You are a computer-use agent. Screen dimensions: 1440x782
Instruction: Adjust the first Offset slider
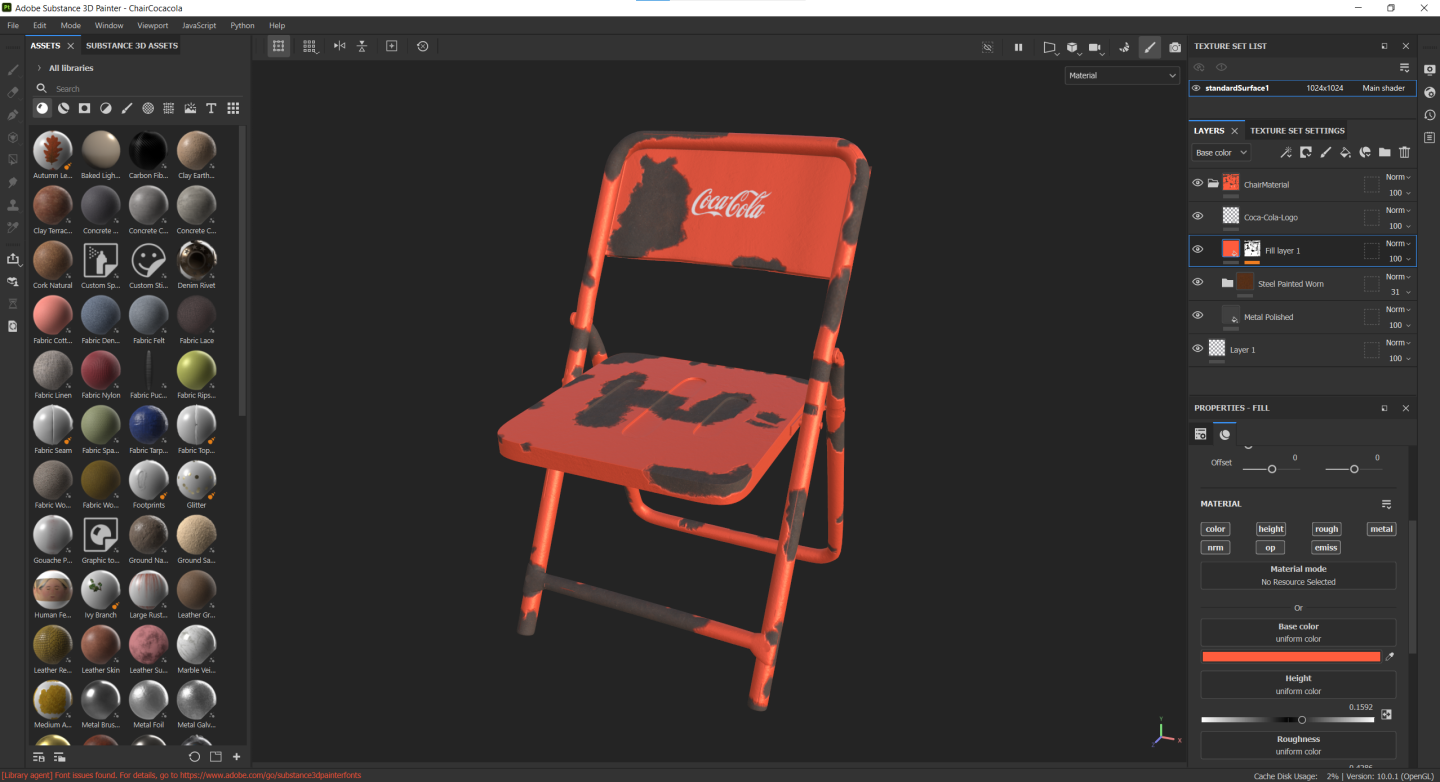[x=1271, y=469]
